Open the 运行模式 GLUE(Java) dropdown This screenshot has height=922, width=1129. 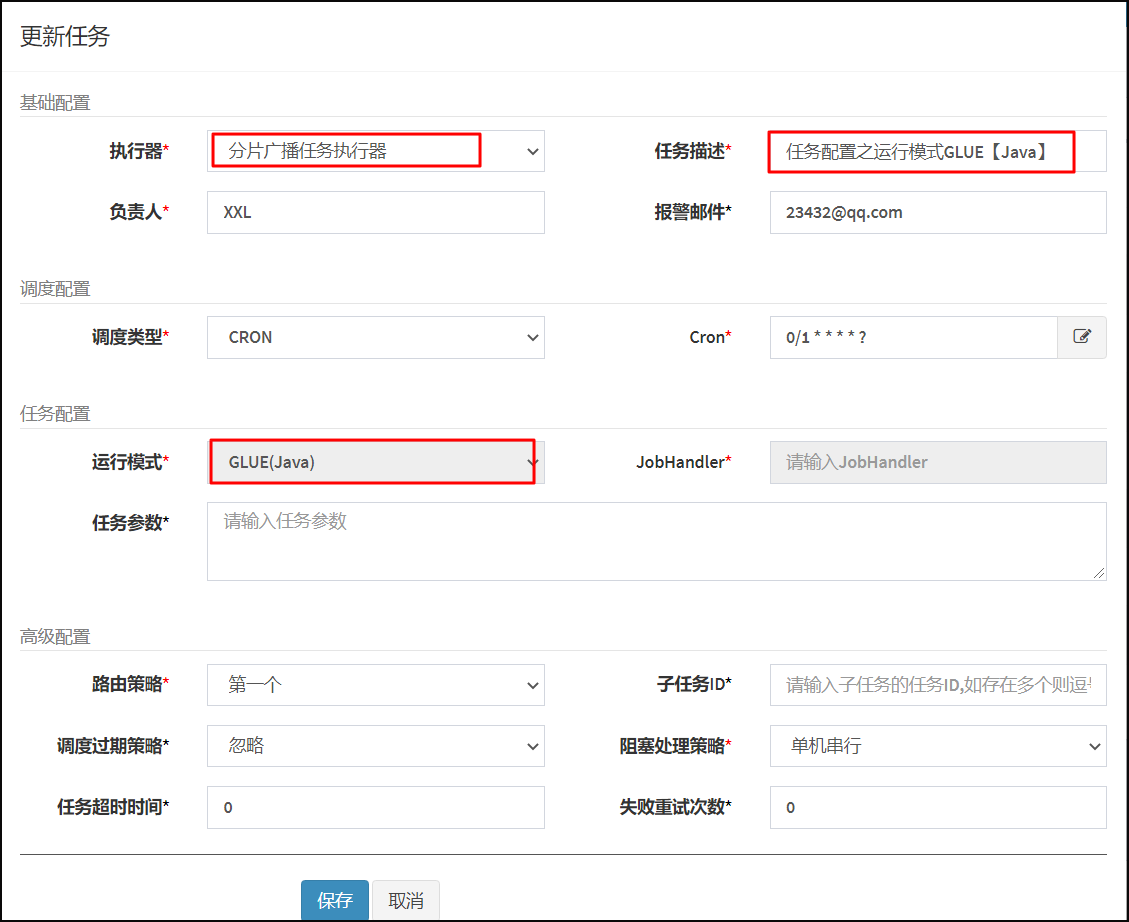point(376,462)
